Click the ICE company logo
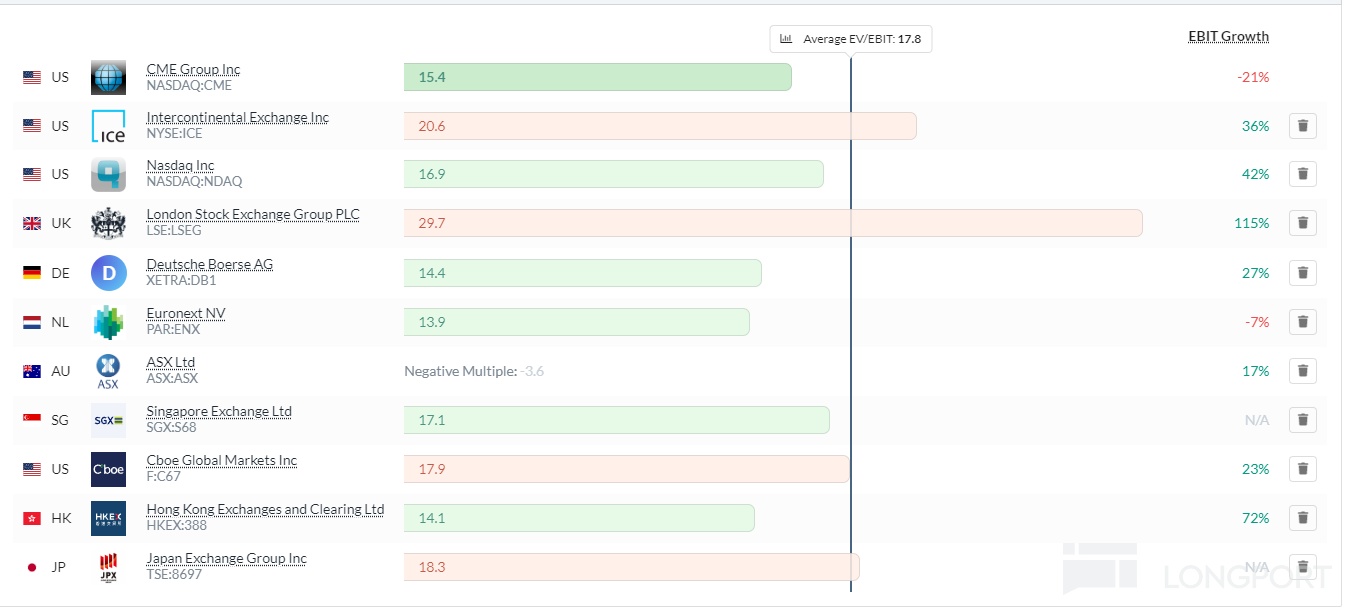The width and height of the screenshot is (1347, 610). tap(108, 126)
